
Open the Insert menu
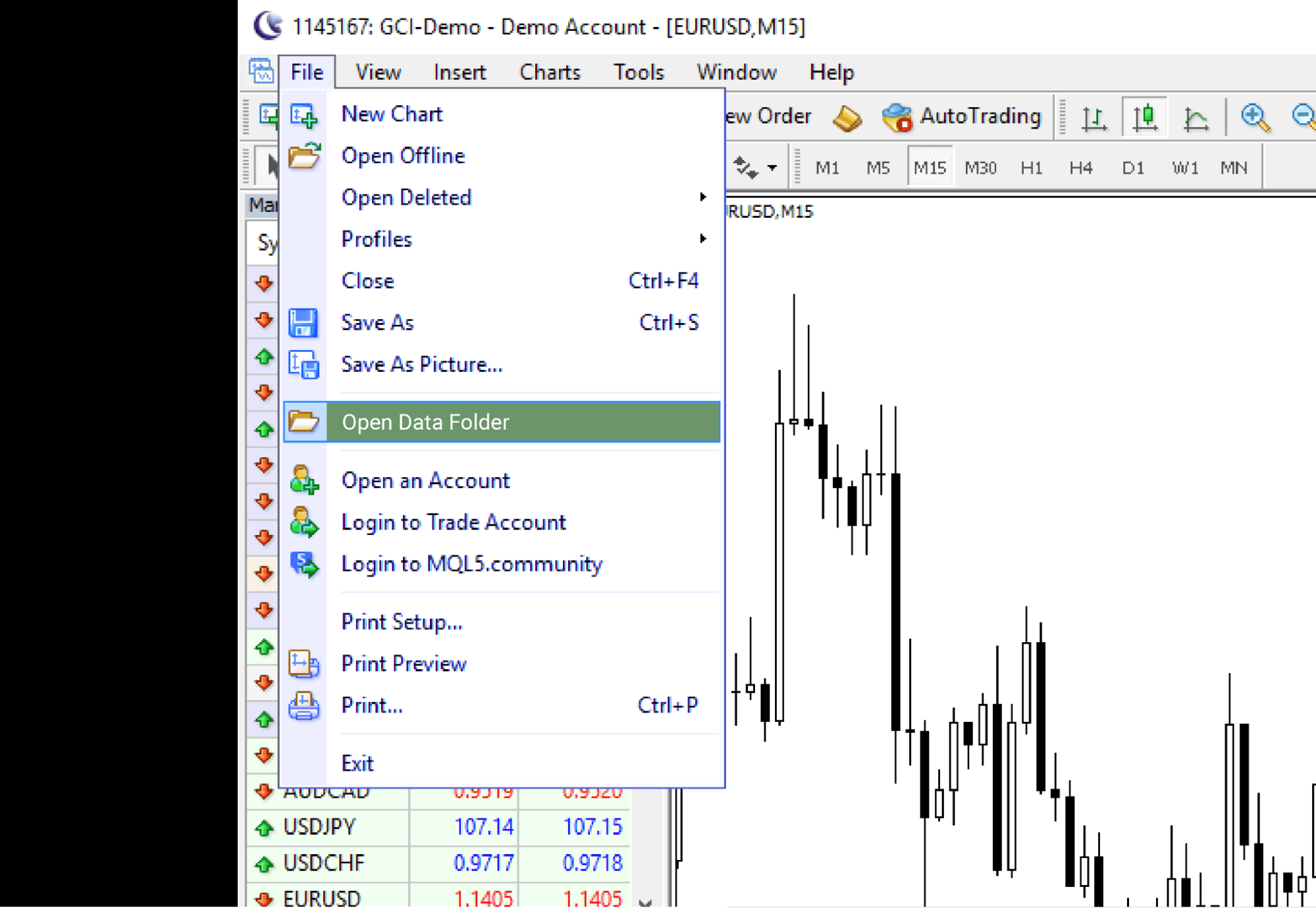point(460,72)
